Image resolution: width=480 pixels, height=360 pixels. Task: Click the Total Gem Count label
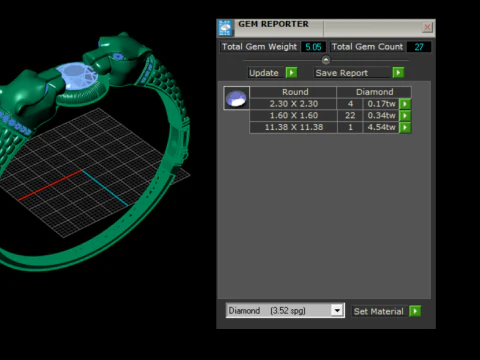[x=367, y=47]
